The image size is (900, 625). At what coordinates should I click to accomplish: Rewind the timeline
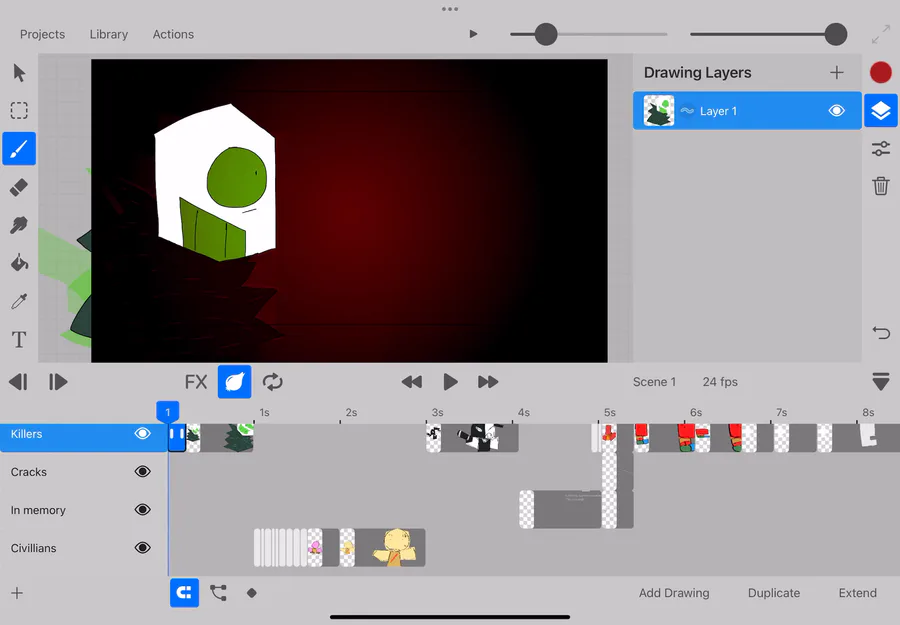pos(412,382)
